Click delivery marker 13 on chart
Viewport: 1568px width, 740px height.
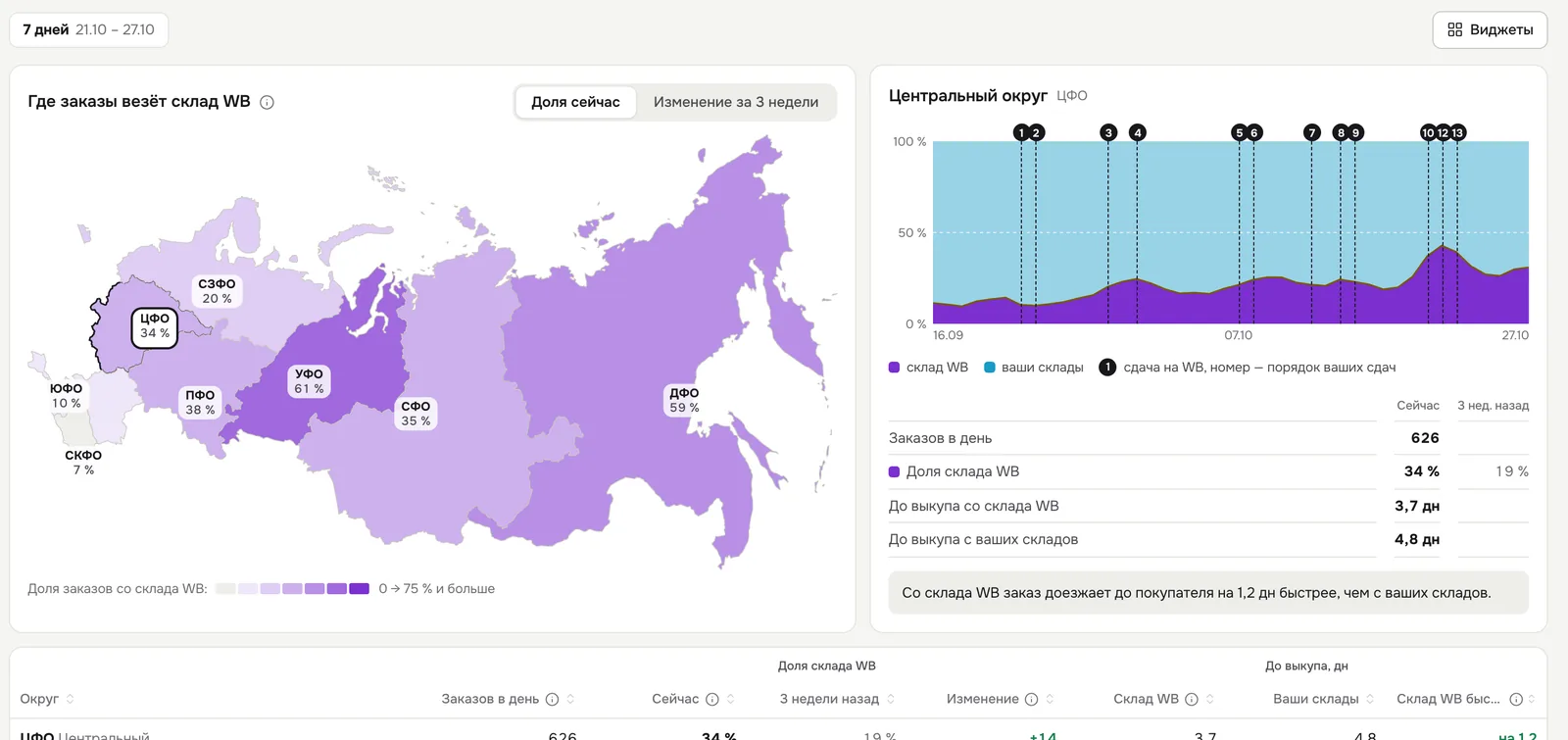(1457, 132)
